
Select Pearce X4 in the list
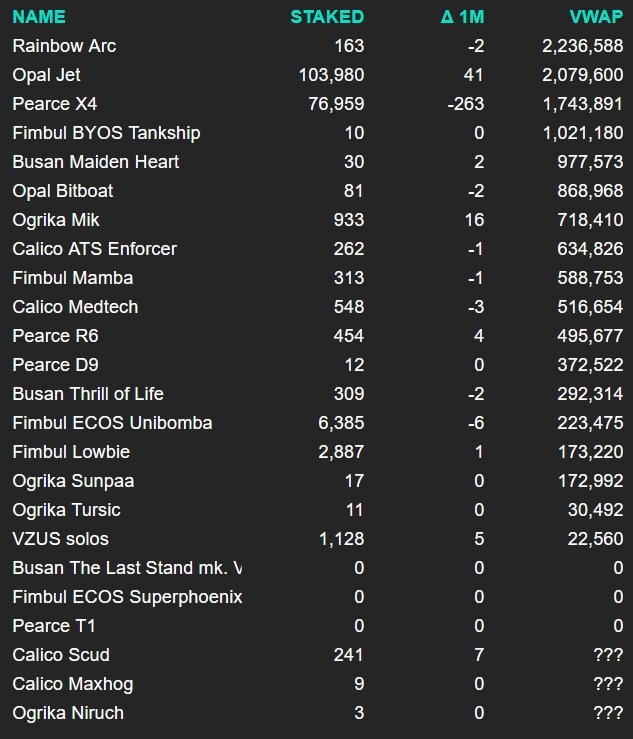pos(55,104)
